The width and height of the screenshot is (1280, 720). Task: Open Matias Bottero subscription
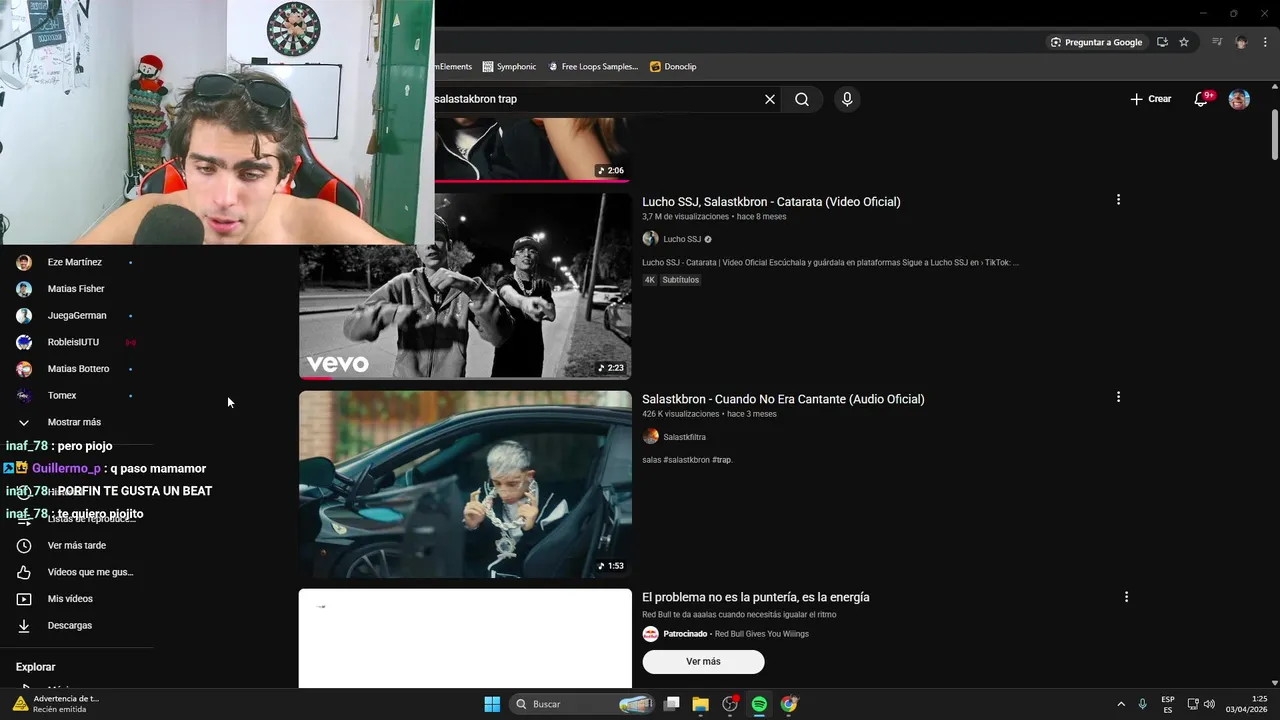coord(76,369)
